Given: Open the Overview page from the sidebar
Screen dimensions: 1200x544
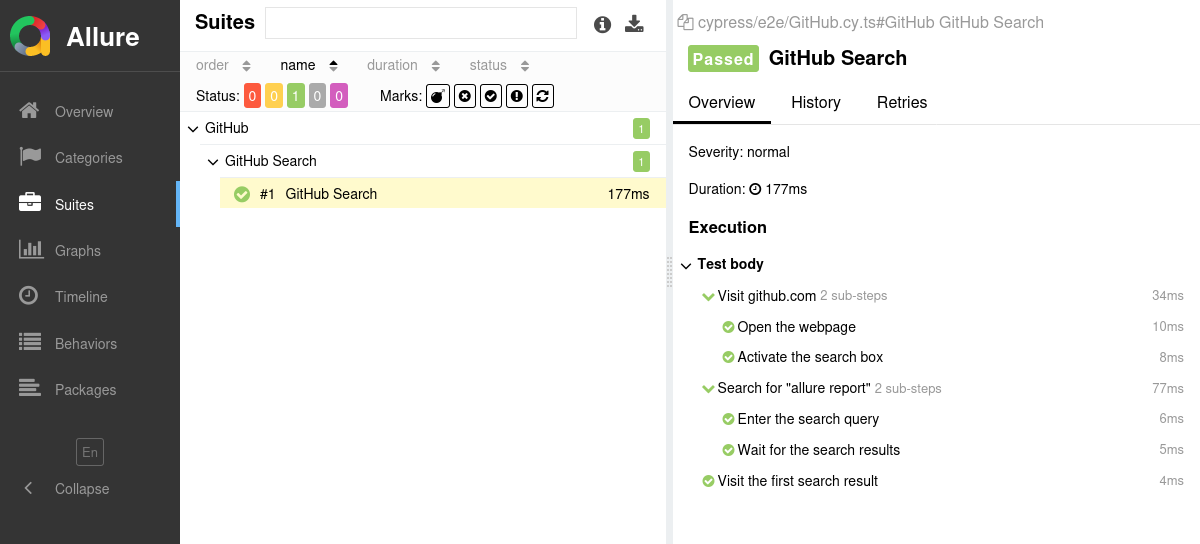Looking at the screenshot, I should point(84,112).
